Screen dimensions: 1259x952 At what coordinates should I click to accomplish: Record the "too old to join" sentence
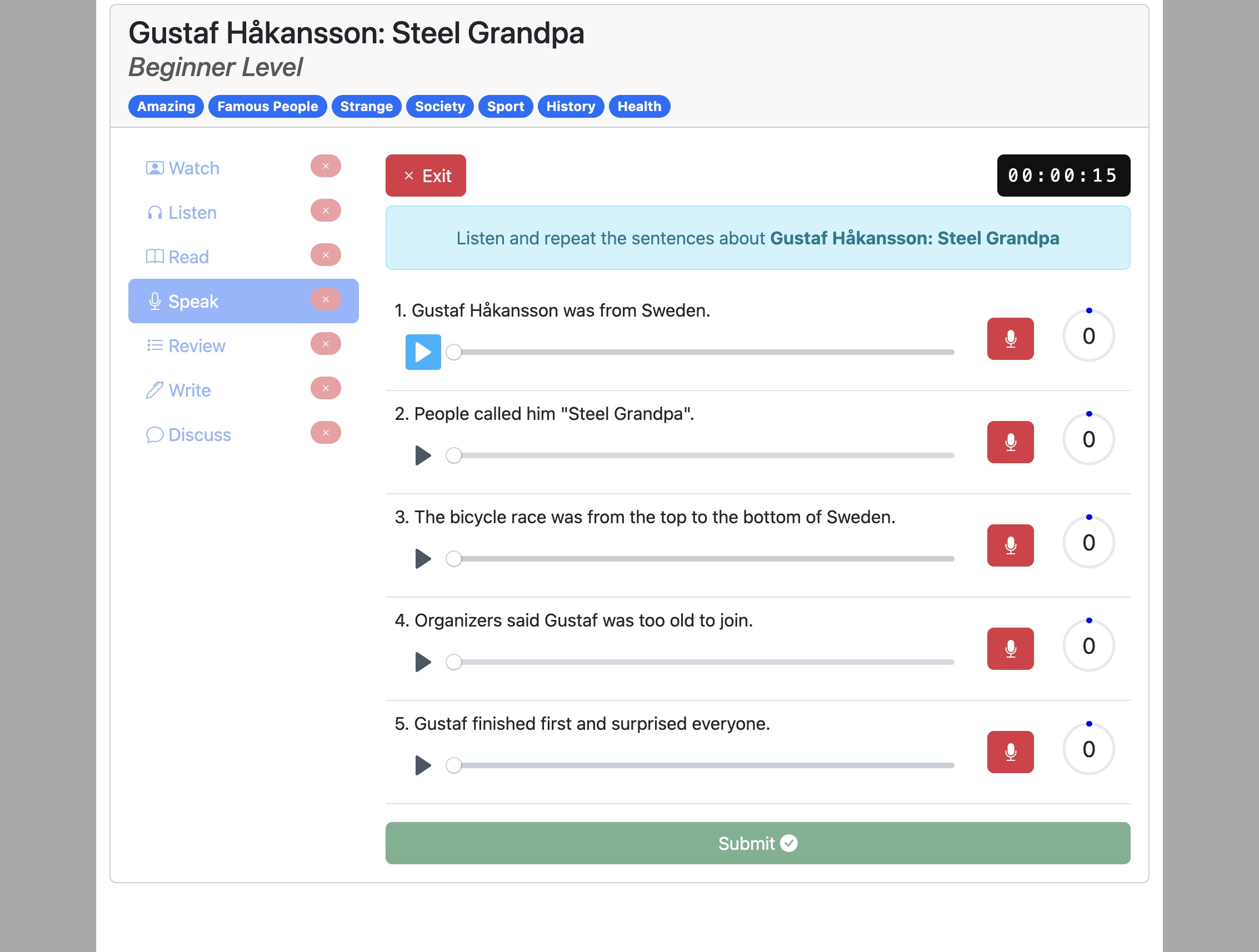pos(1010,649)
